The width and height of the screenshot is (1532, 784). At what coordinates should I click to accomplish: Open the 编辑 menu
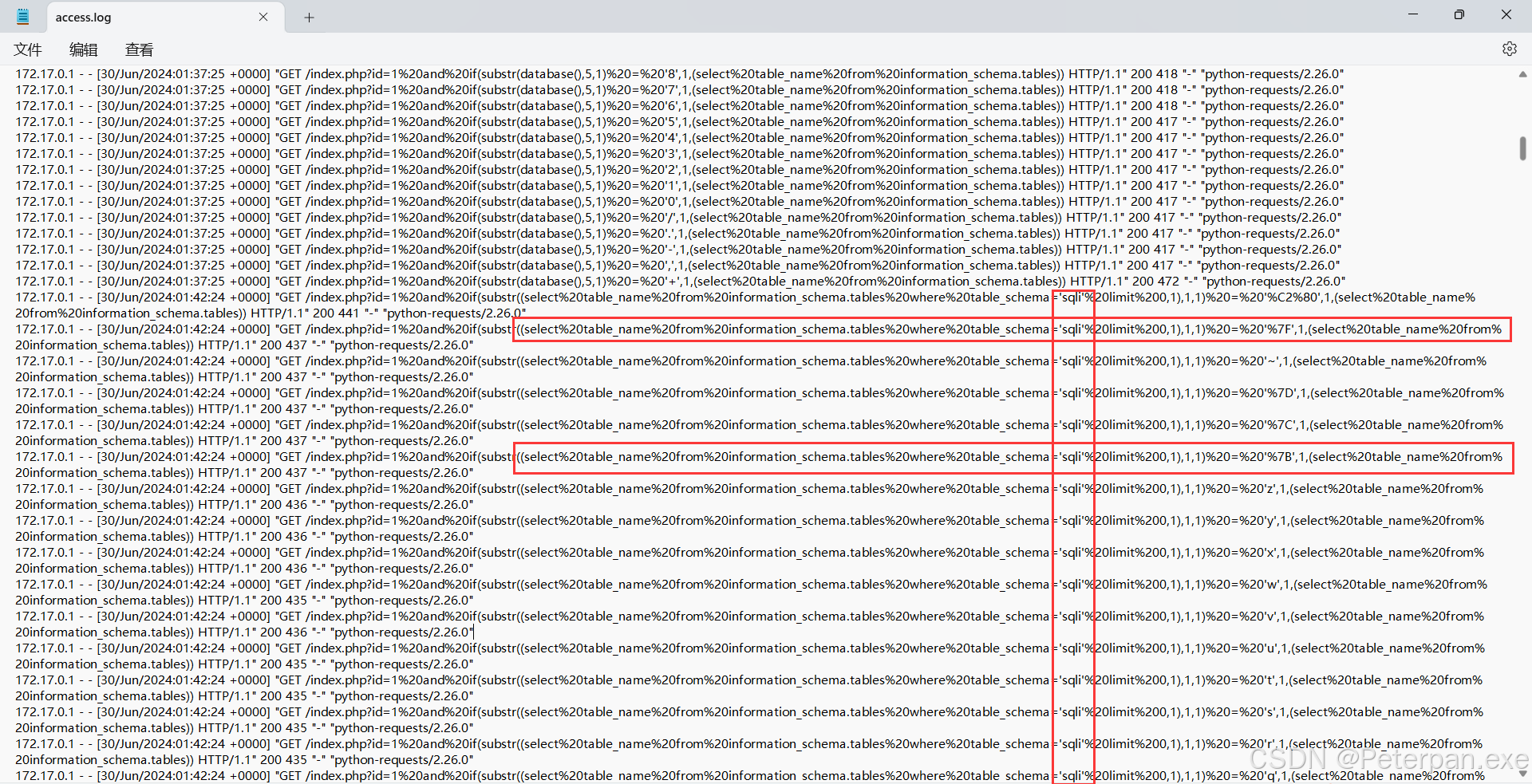83,49
